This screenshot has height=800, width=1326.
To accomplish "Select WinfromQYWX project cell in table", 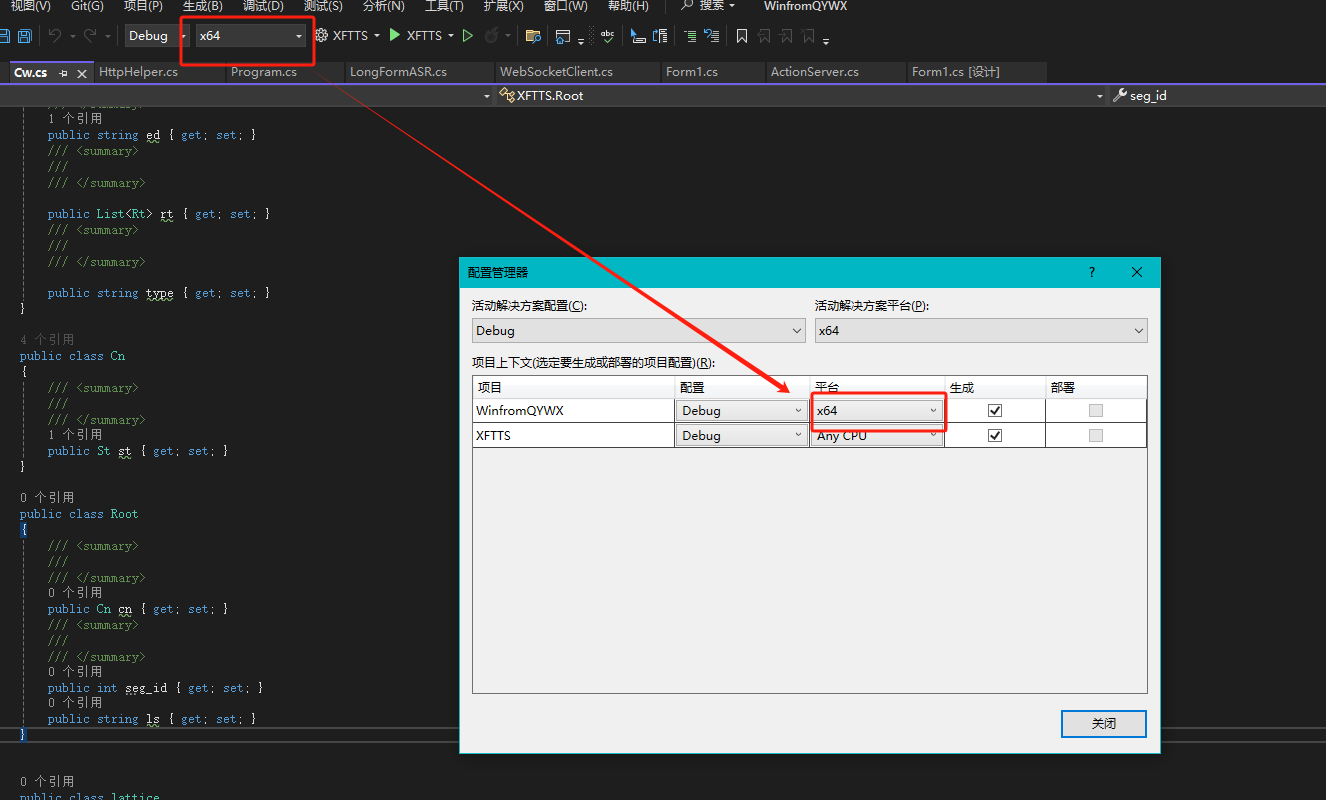I will click(x=574, y=410).
